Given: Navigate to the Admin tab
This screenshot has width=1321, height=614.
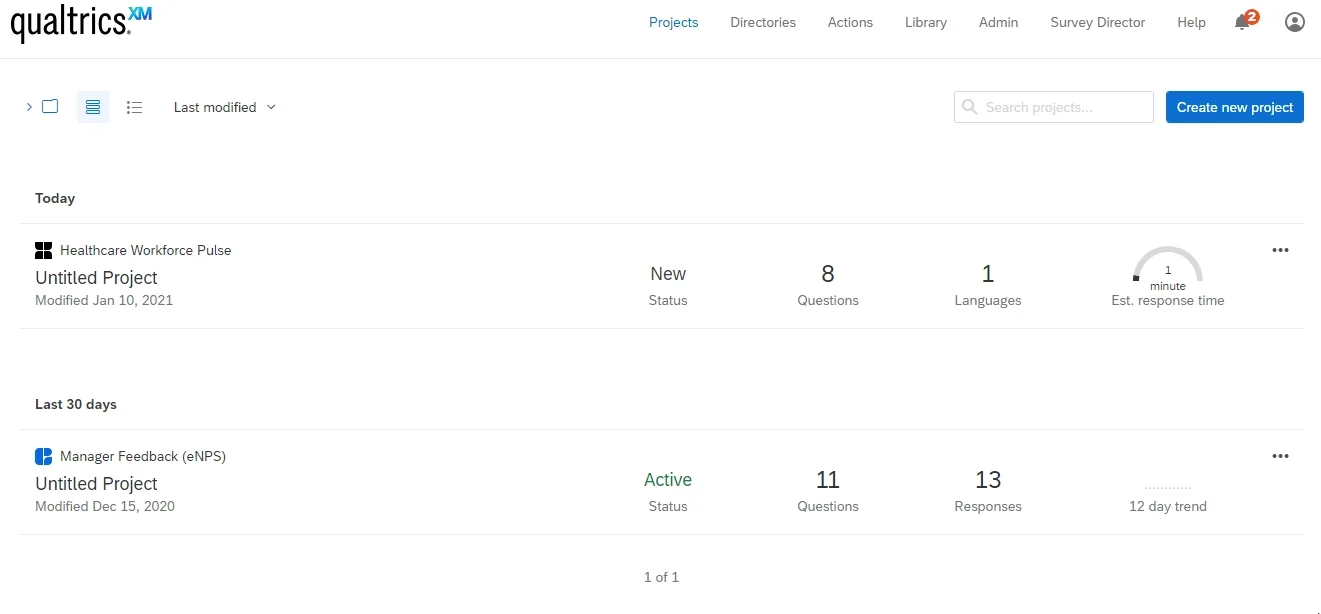Looking at the screenshot, I should click(x=999, y=22).
